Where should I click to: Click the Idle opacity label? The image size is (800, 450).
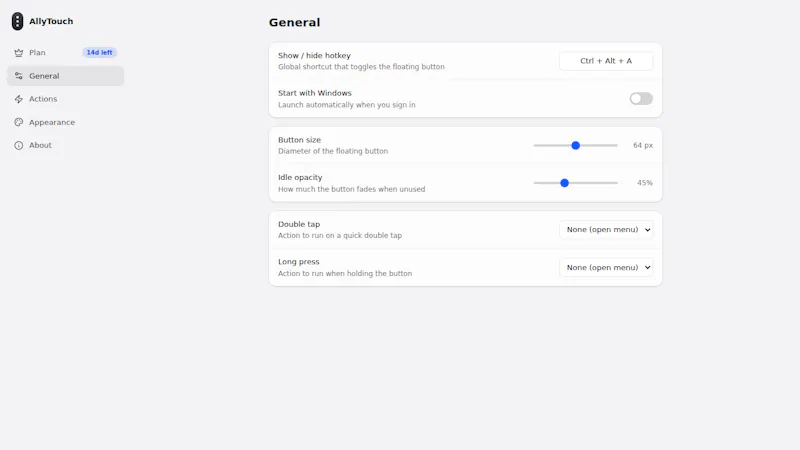coord(300,178)
